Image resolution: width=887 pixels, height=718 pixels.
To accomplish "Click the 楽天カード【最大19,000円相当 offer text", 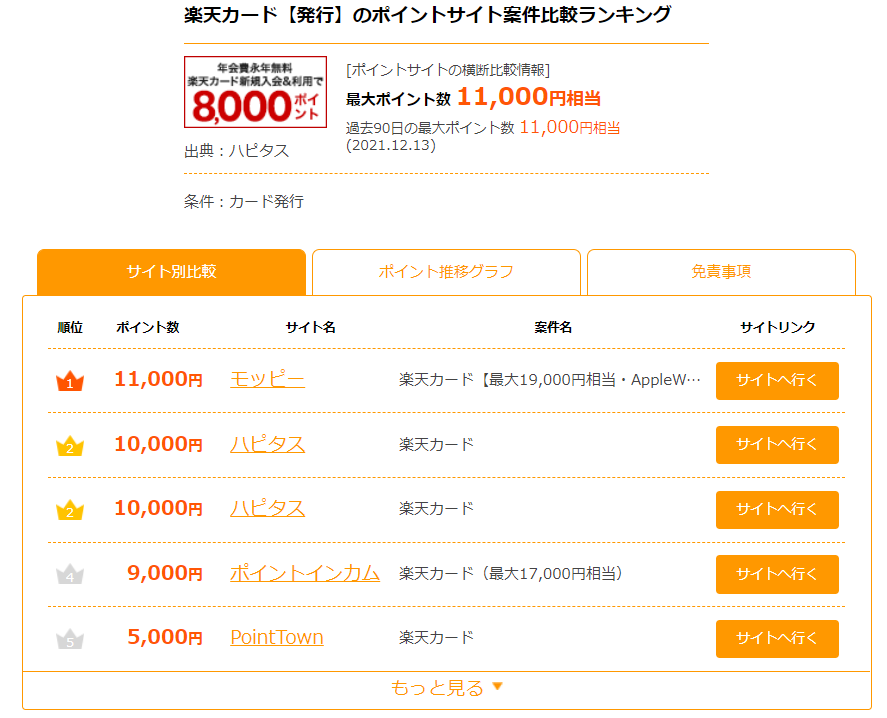I will tap(550, 380).
